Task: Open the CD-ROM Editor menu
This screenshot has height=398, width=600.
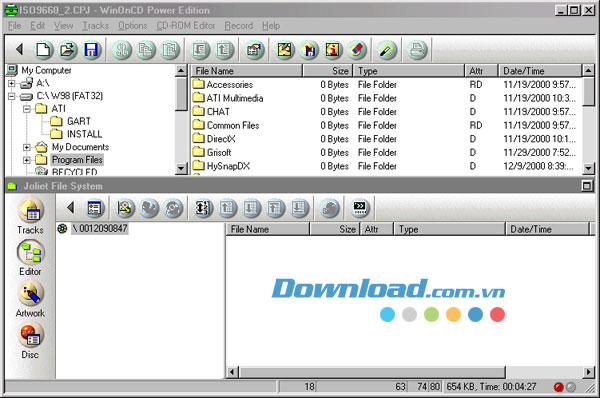Action: pos(186,26)
